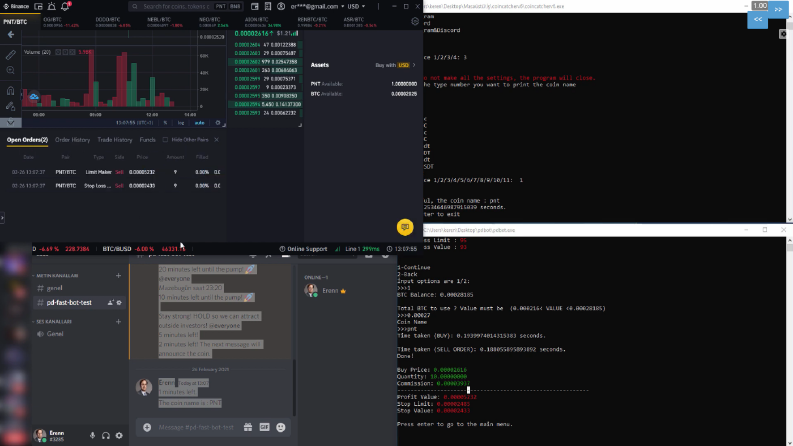793x446 pixels.
Task: Click the blue << button in console window
Action: (758, 20)
